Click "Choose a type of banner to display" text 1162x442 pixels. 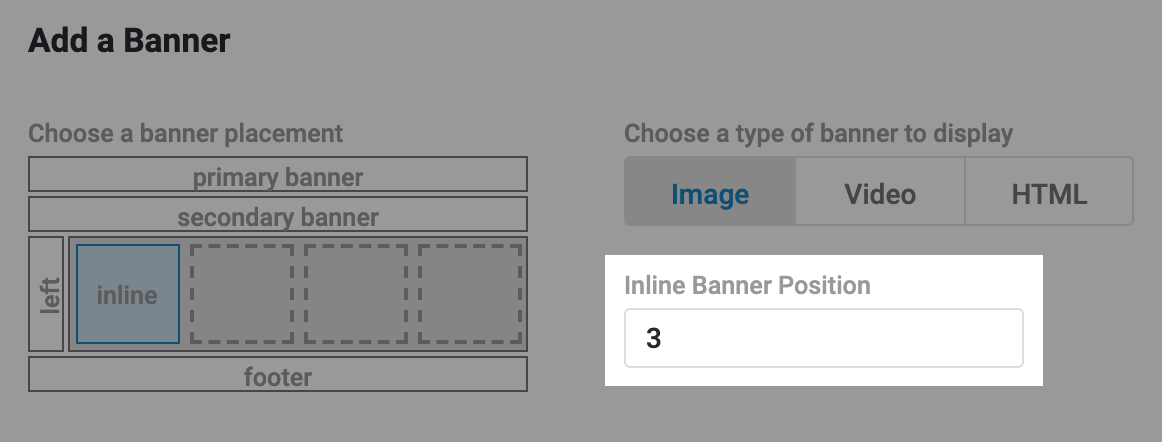818,134
